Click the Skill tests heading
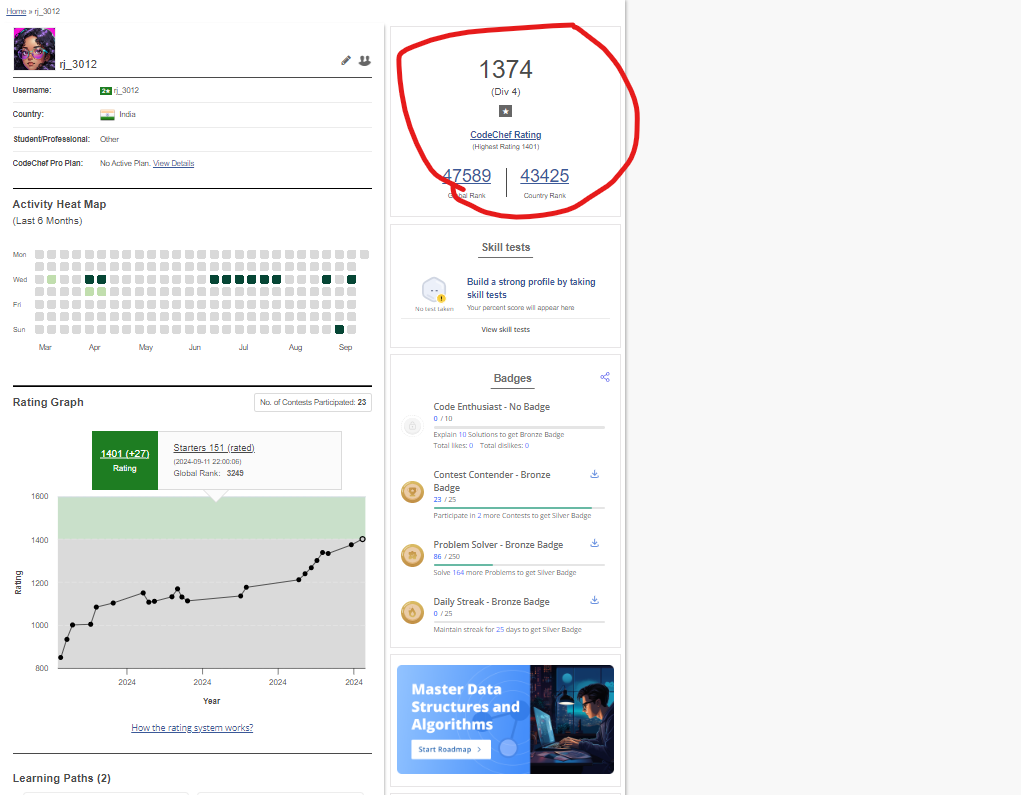 (x=506, y=247)
